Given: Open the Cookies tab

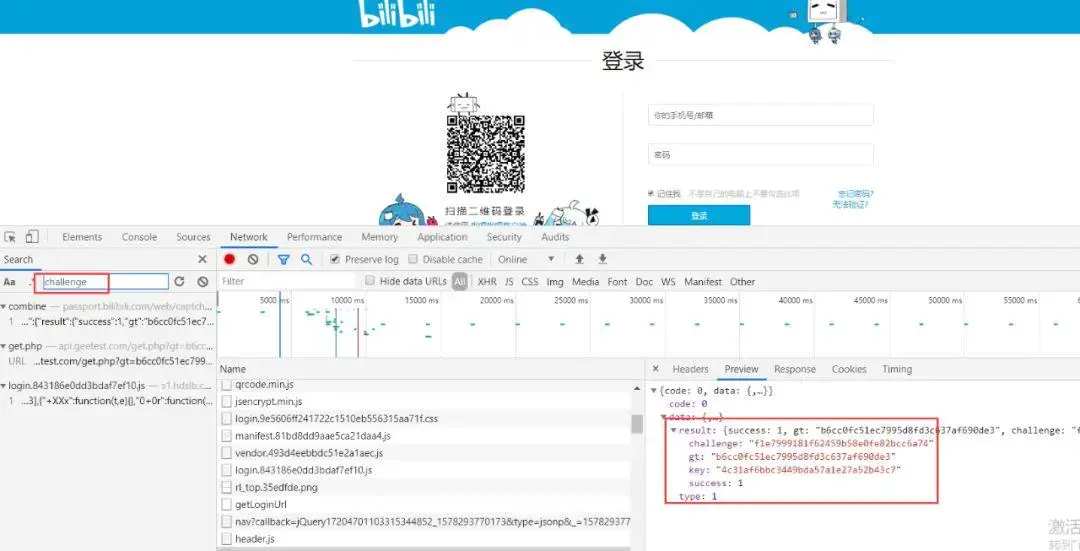Looking at the screenshot, I should pos(849,369).
